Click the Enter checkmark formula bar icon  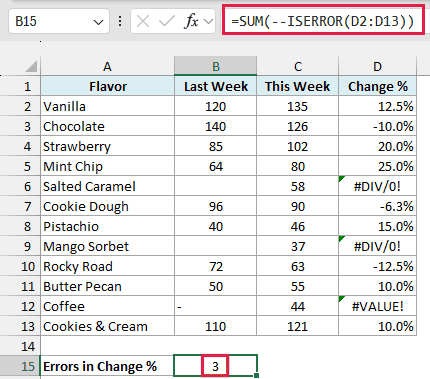[x=166, y=22]
